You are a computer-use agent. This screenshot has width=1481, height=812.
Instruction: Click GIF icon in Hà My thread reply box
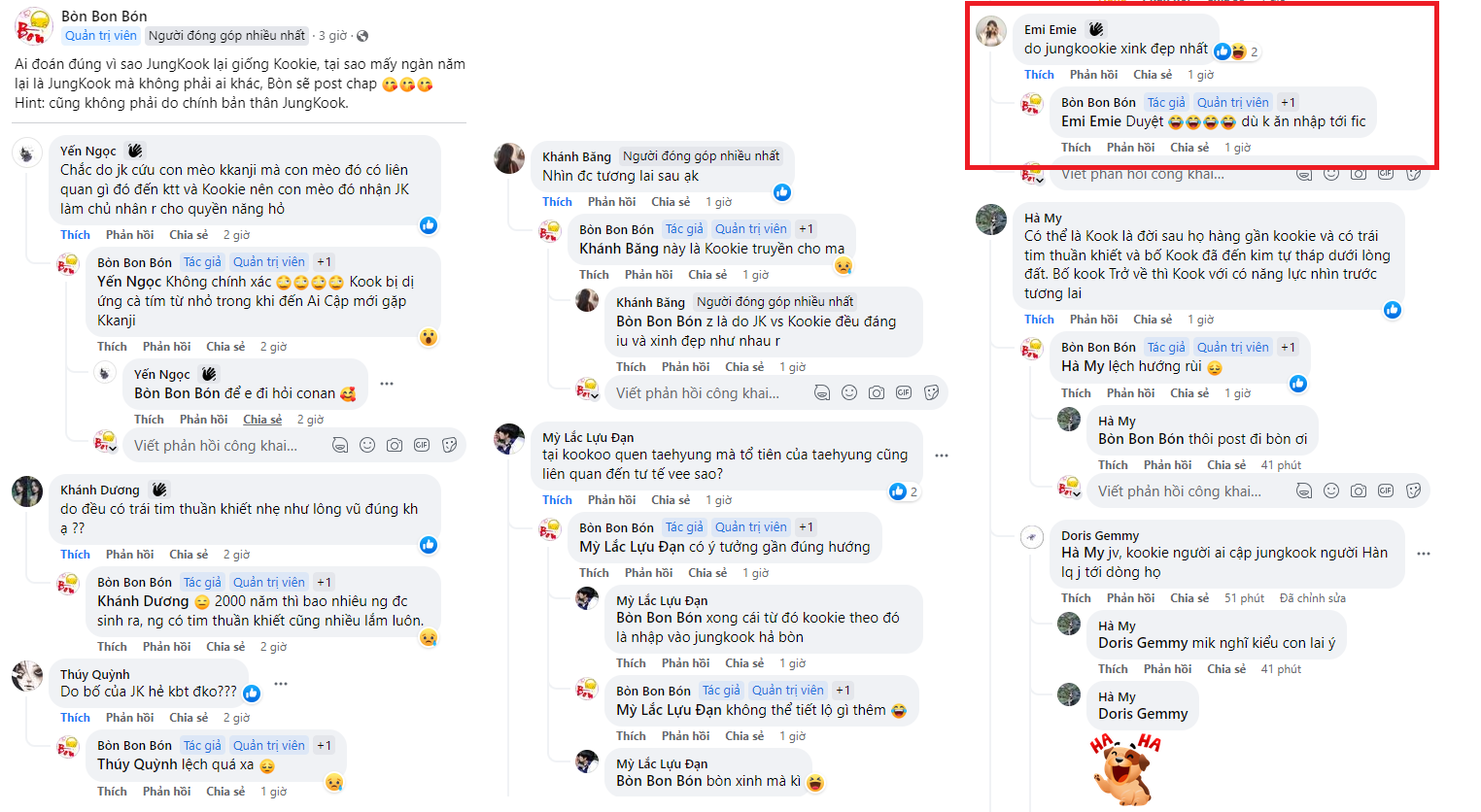(1386, 491)
